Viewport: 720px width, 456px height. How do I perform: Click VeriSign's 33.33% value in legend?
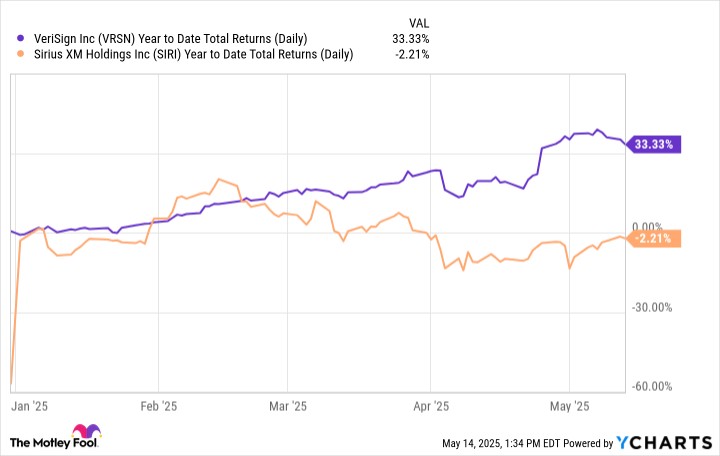(x=410, y=39)
